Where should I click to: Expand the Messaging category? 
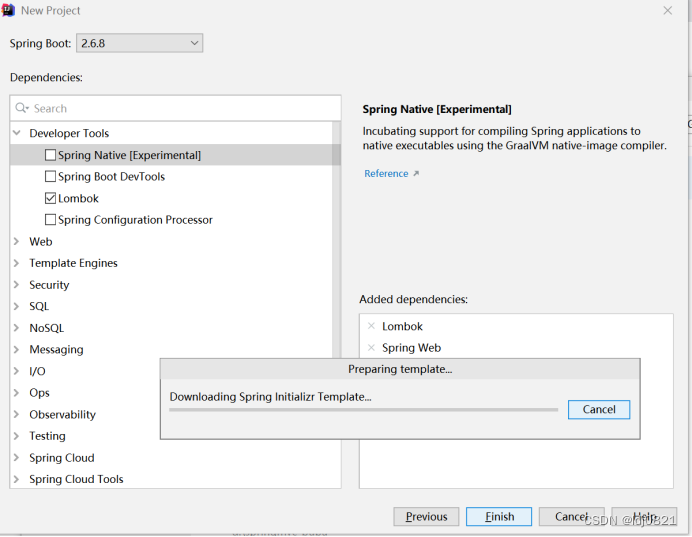(x=17, y=349)
